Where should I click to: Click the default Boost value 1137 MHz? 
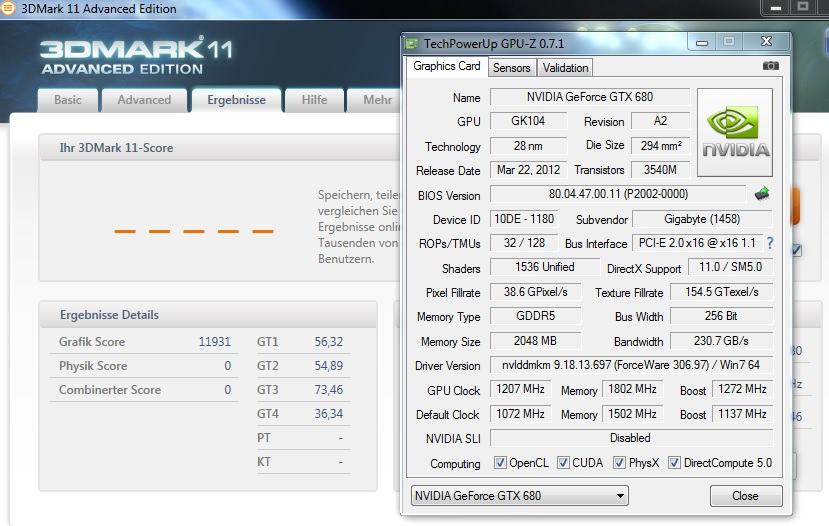(742, 414)
